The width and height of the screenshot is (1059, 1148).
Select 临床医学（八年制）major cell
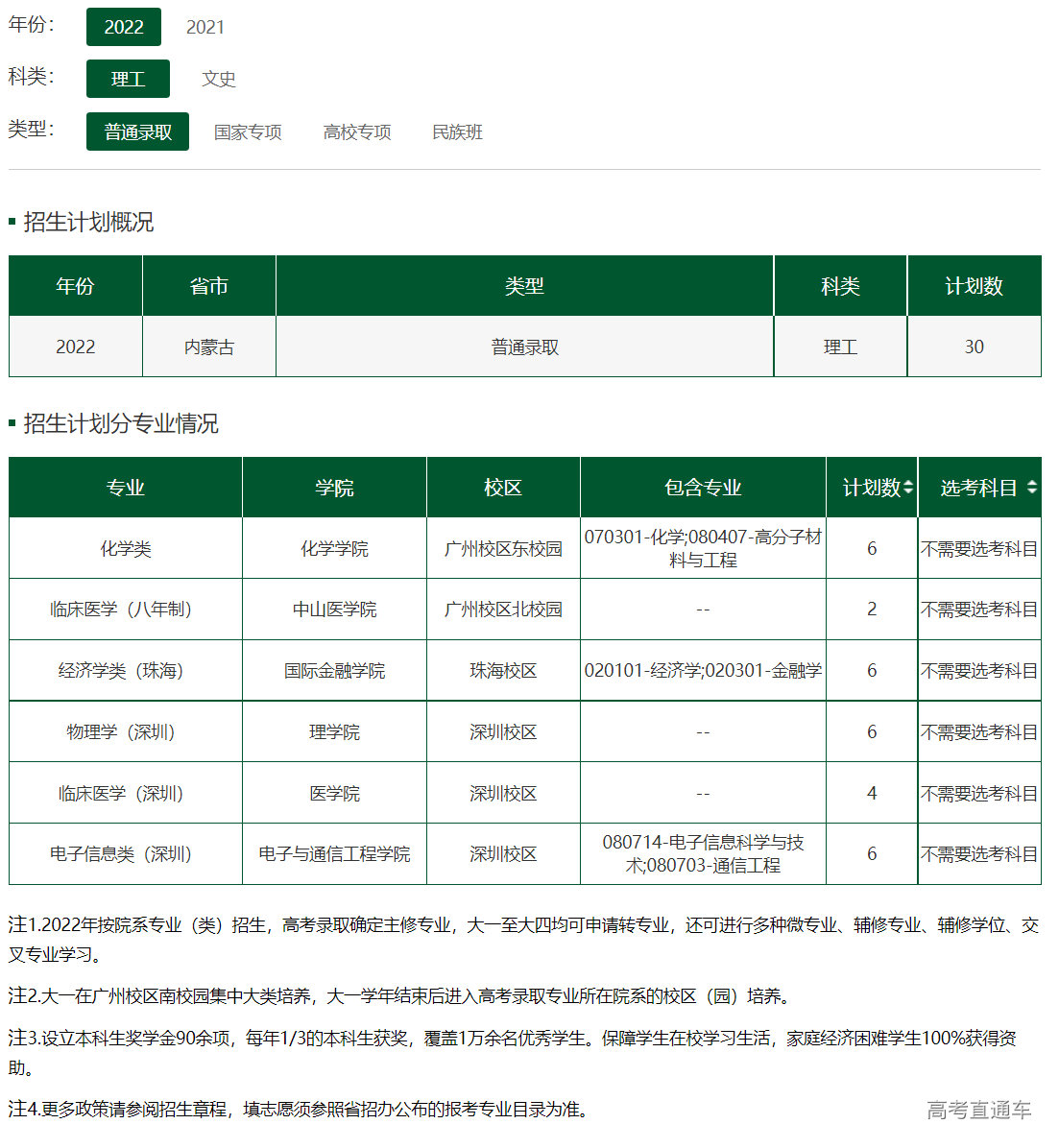126,610
